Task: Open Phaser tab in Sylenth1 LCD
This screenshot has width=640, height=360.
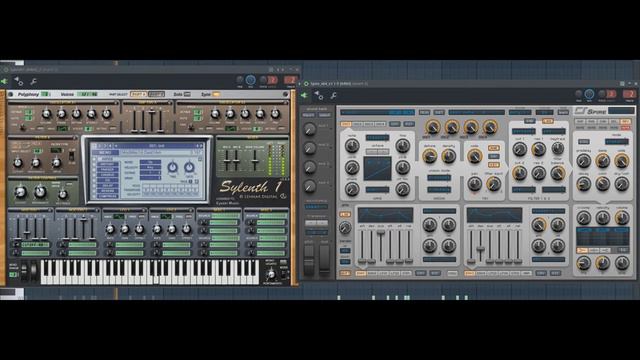Action: [108, 170]
